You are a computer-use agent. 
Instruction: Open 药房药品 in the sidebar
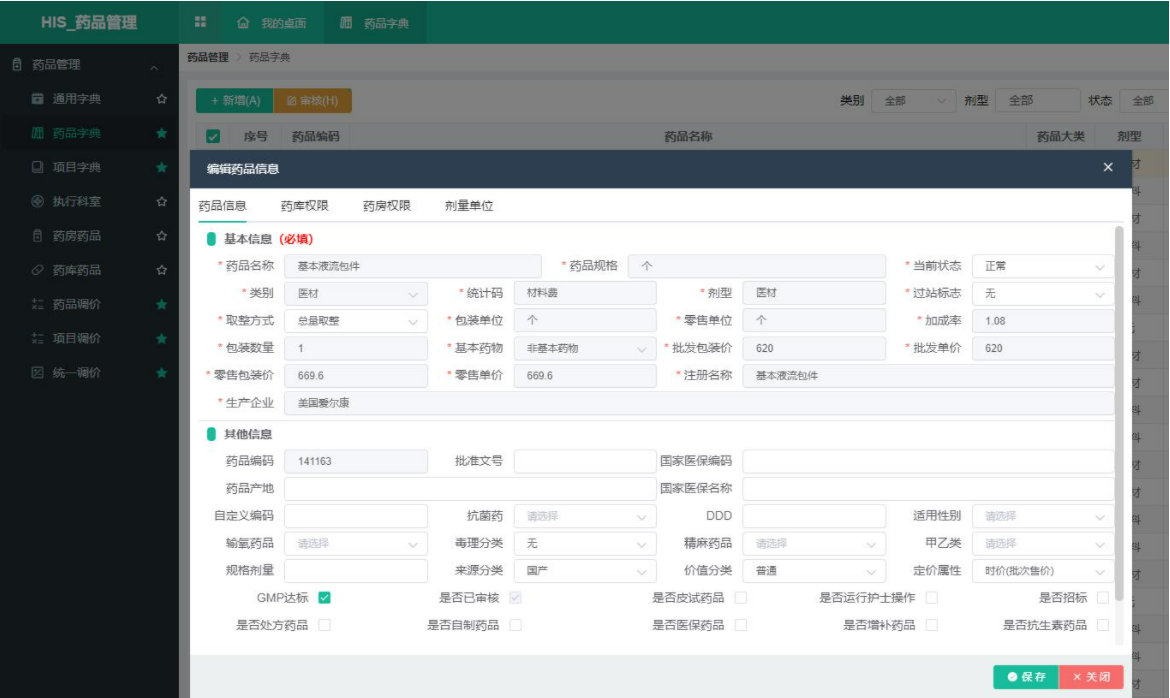point(90,236)
